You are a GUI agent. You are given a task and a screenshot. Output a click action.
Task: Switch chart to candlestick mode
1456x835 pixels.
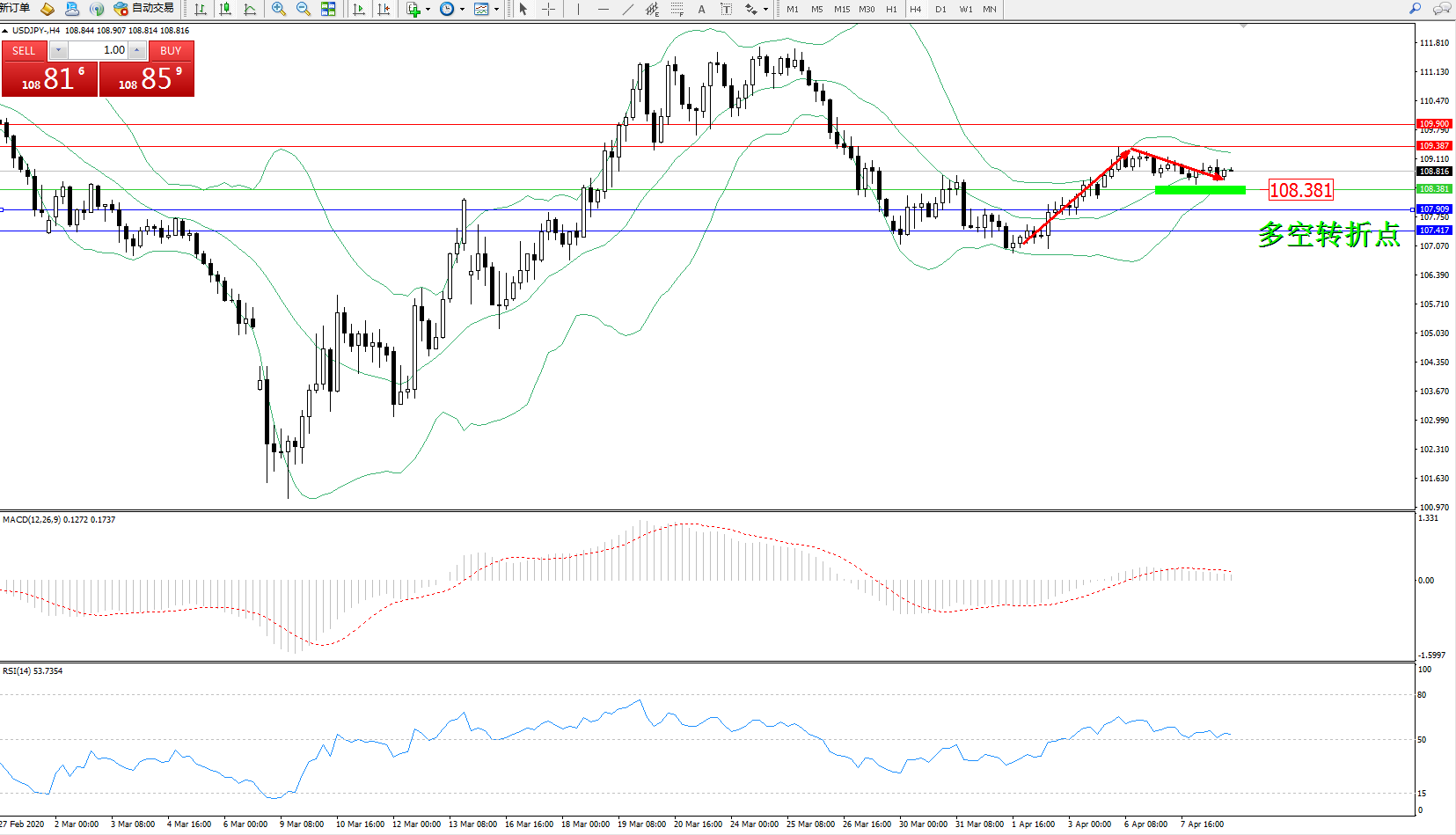[x=225, y=9]
